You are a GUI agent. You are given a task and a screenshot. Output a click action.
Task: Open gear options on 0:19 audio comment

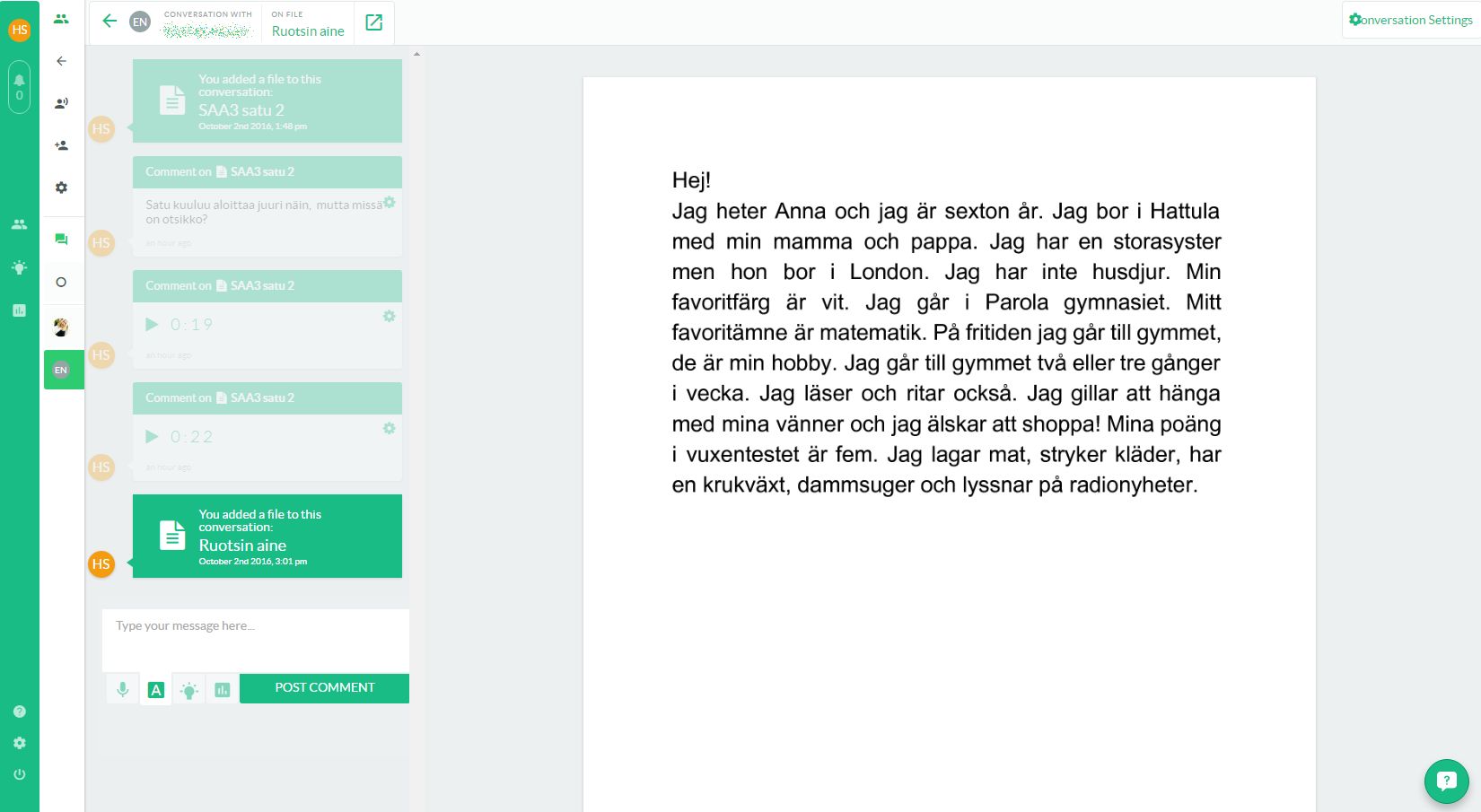[x=390, y=316]
